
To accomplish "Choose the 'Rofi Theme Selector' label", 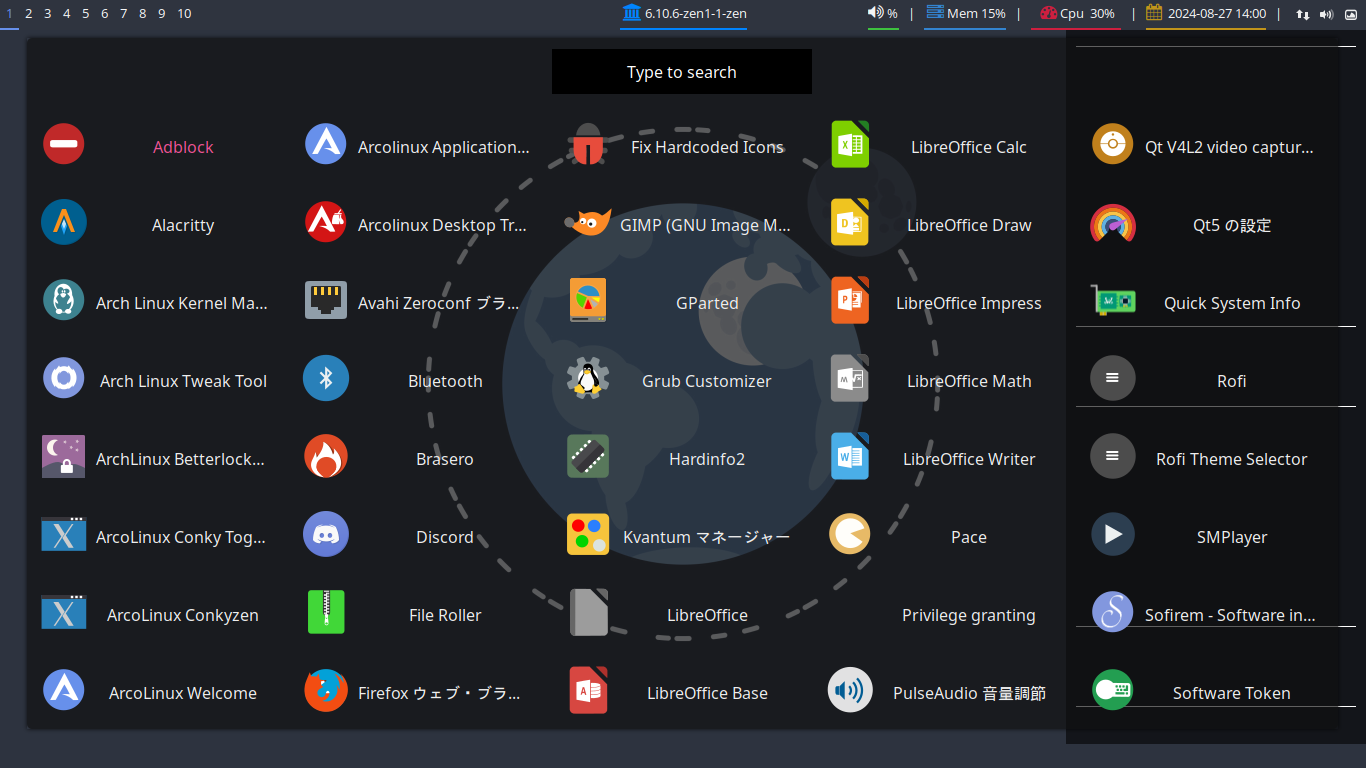I will click(1232, 459).
